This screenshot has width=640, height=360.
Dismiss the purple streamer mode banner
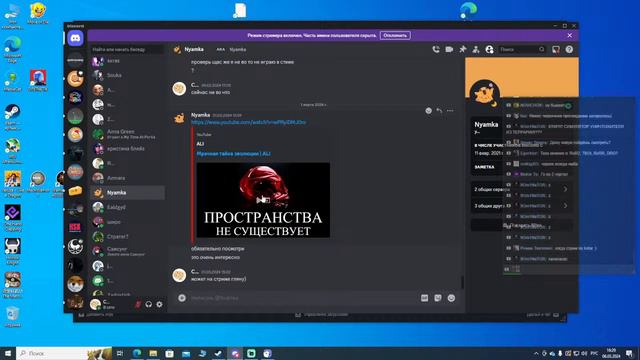click(569, 36)
